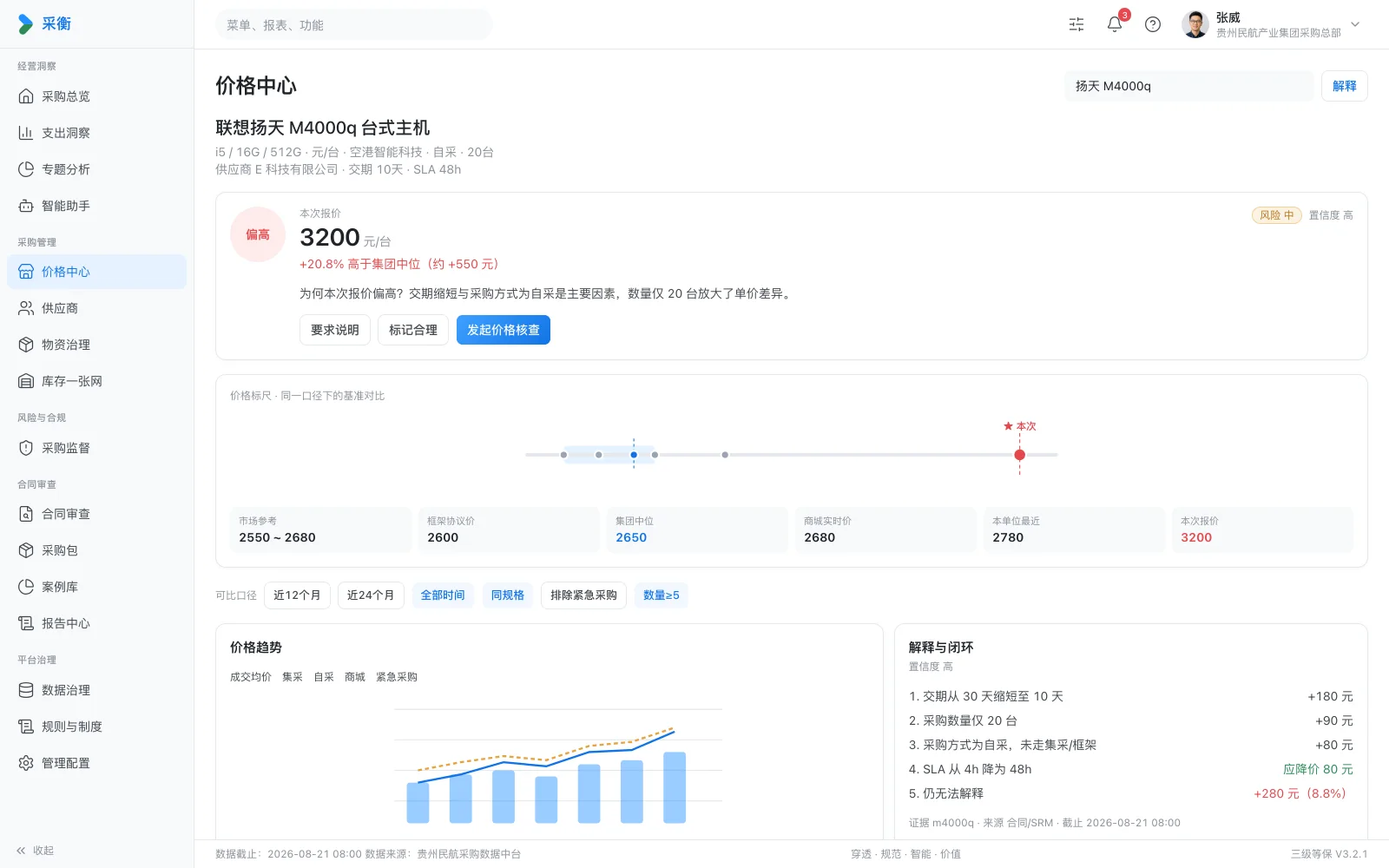1389x868 pixels.
Task: Select the 近24个月 filter chip
Action: tap(371, 595)
